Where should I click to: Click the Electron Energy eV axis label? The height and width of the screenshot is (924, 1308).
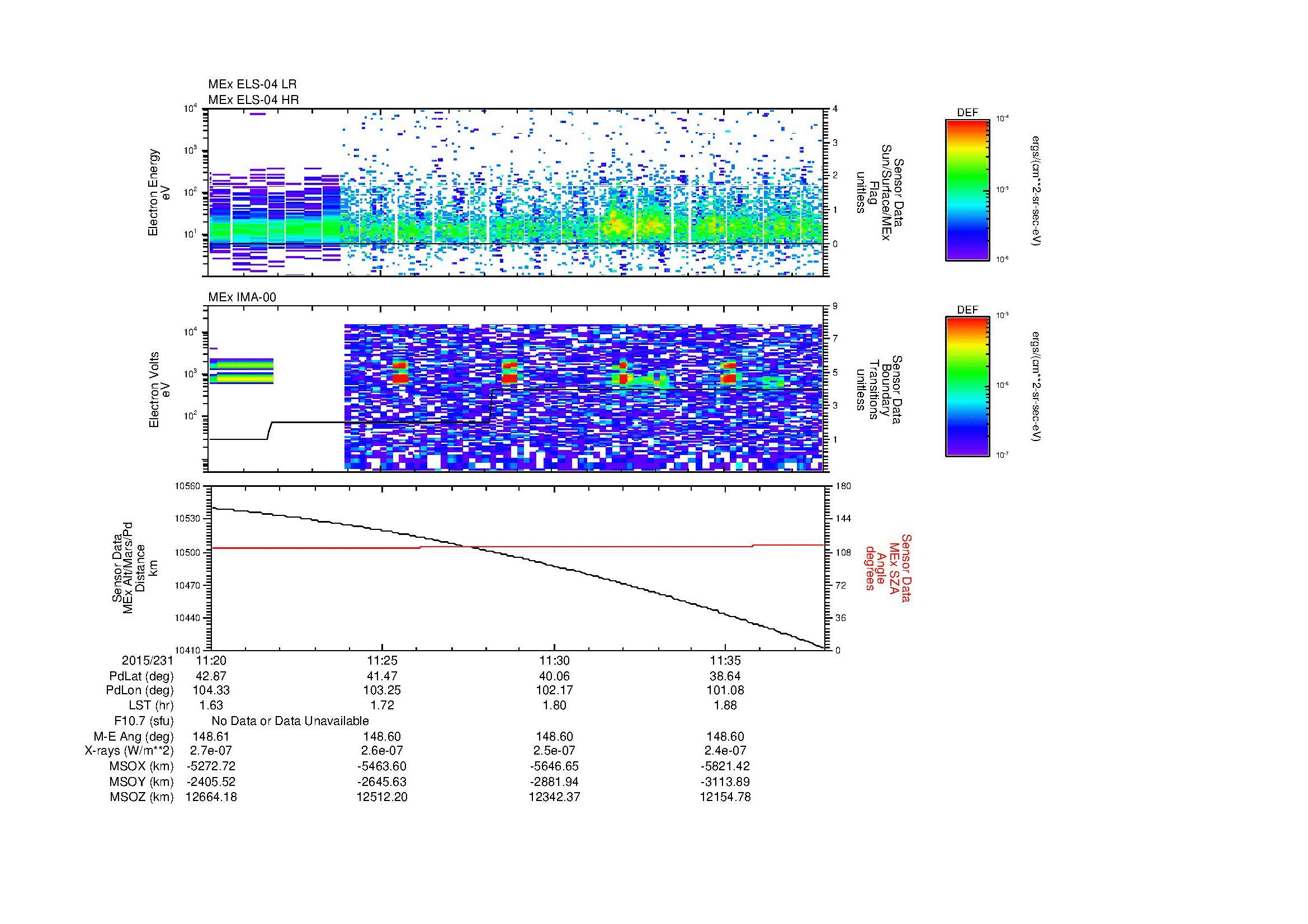(x=159, y=192)
